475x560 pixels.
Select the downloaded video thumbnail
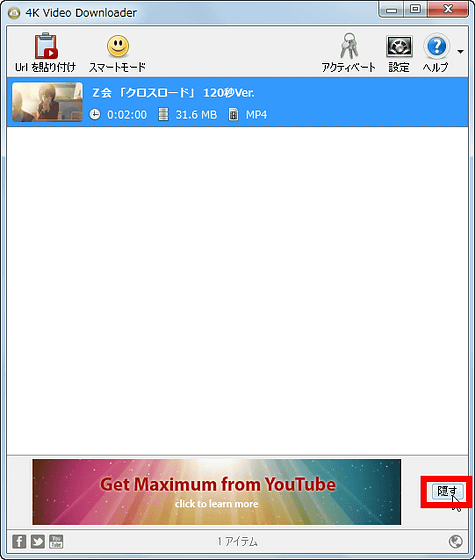click(48, 102)
